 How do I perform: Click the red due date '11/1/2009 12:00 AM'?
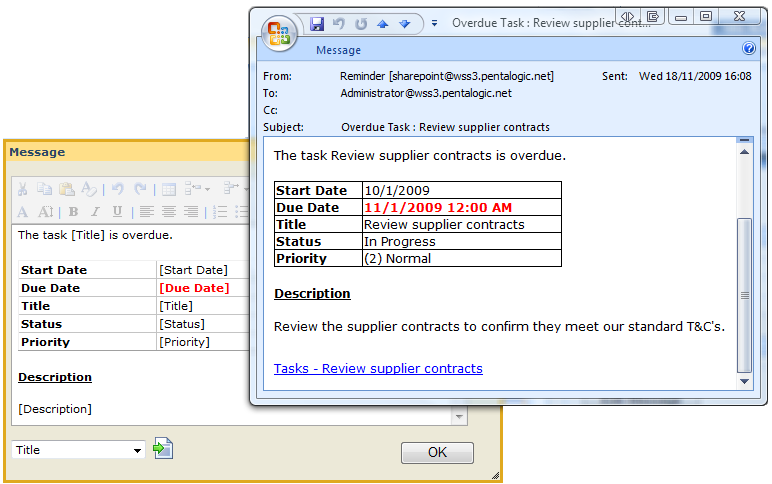(438, 208)
